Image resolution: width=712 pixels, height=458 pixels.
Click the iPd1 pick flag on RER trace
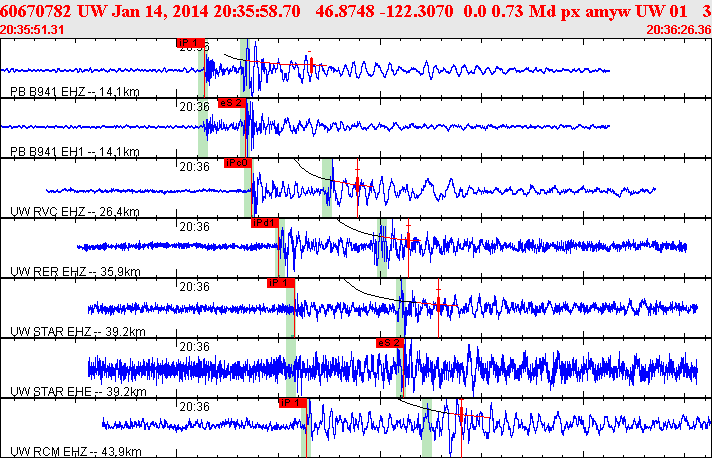pos(265,223)
